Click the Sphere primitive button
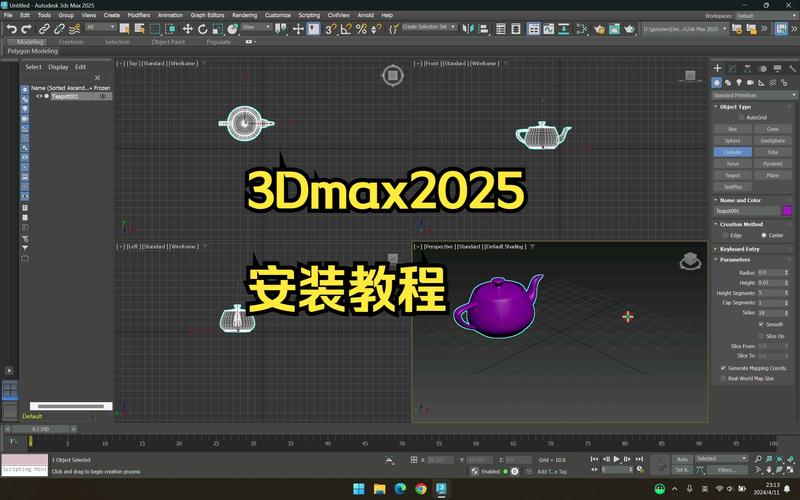The width and height of the screenshot is (800, 500). pos(732,141)
